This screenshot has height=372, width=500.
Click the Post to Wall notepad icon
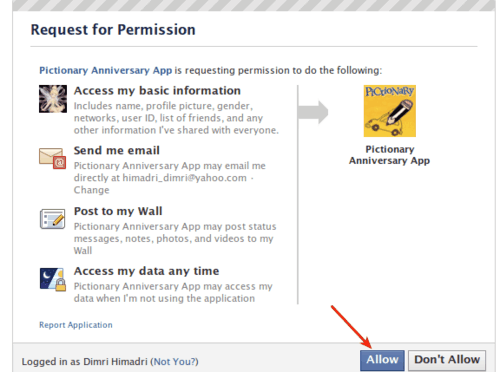52,219
